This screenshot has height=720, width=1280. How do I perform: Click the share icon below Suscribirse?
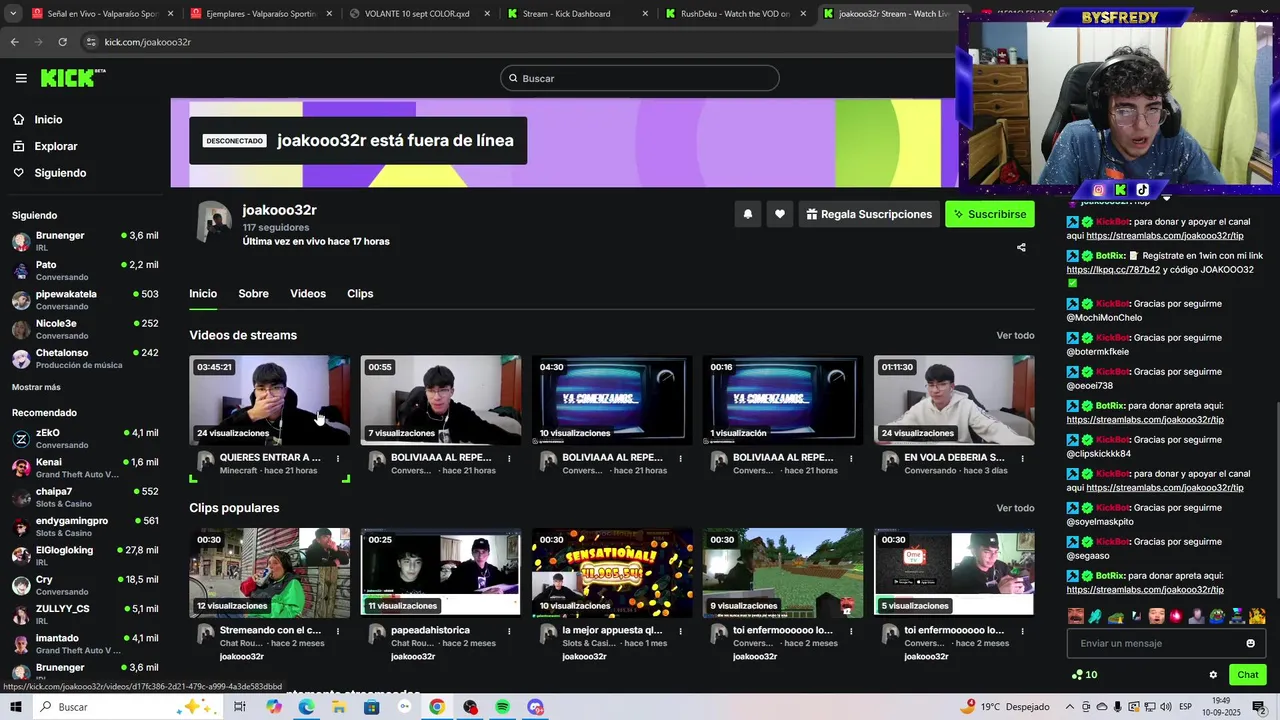click(1021, 247)
